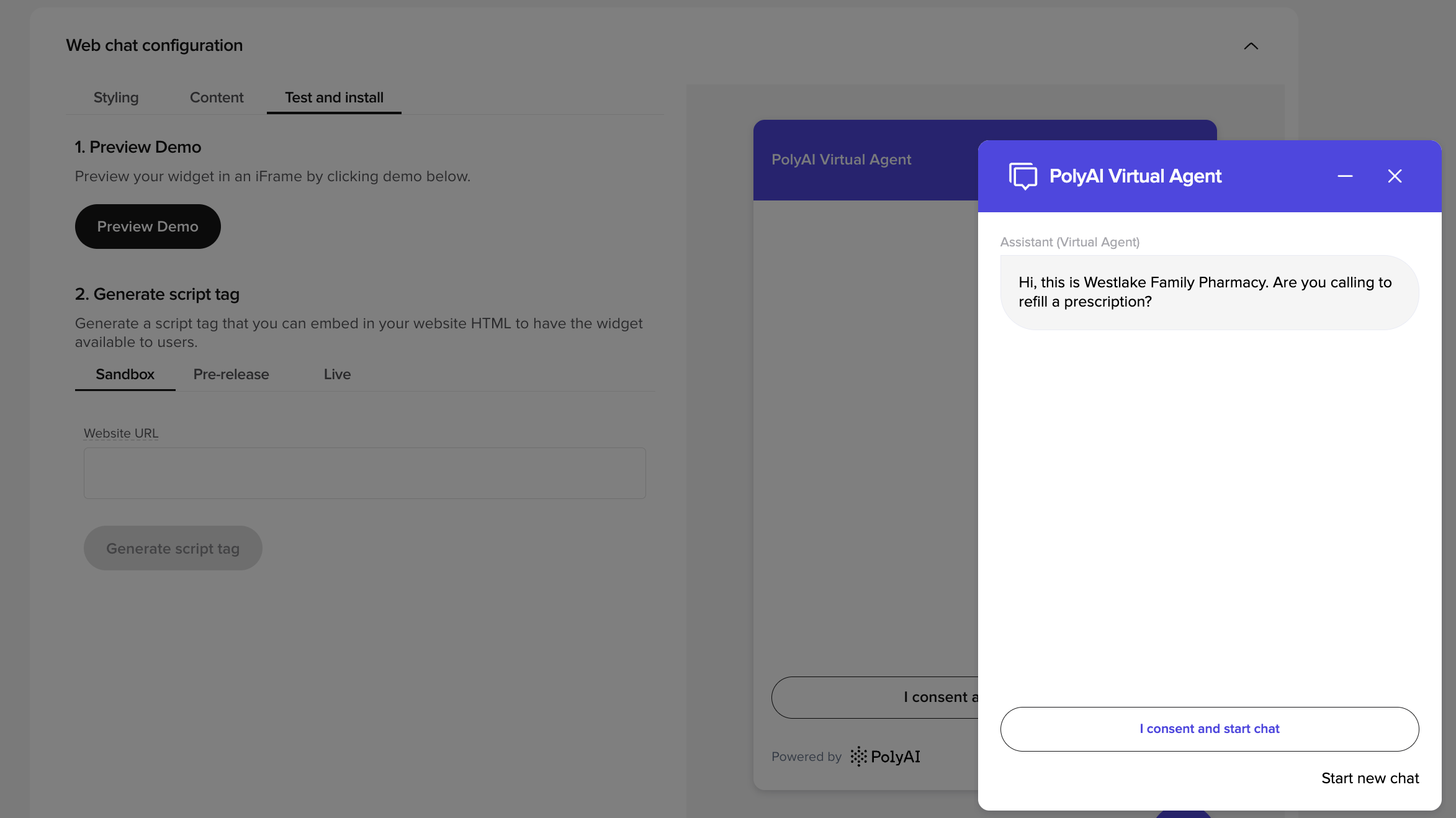Viewport: 1456px width, 818px height.
Task: Click the Assistant (Virtual Agent) label
Action: pos(1070,242)
